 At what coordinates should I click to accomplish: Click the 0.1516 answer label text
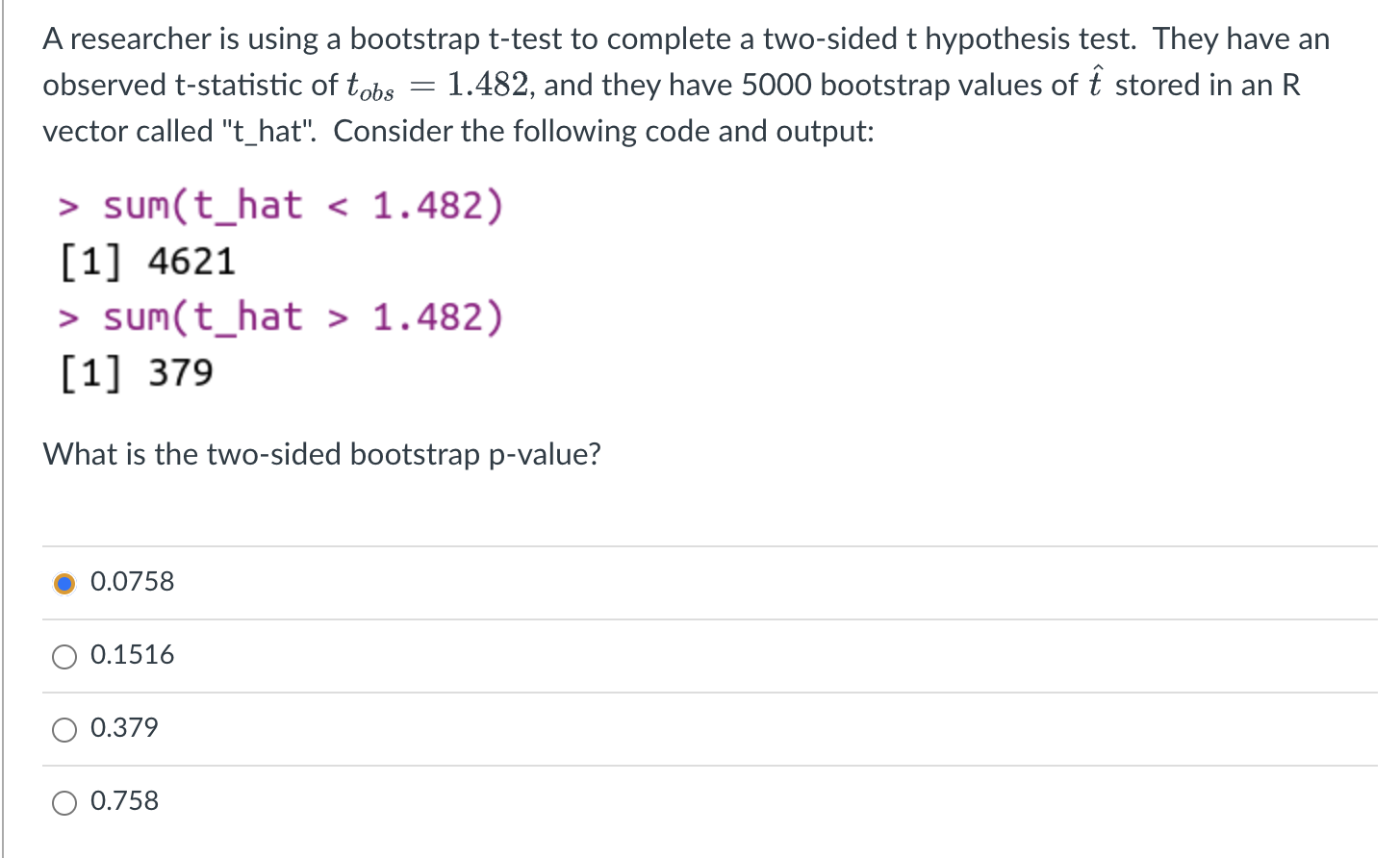pos(132,655)
